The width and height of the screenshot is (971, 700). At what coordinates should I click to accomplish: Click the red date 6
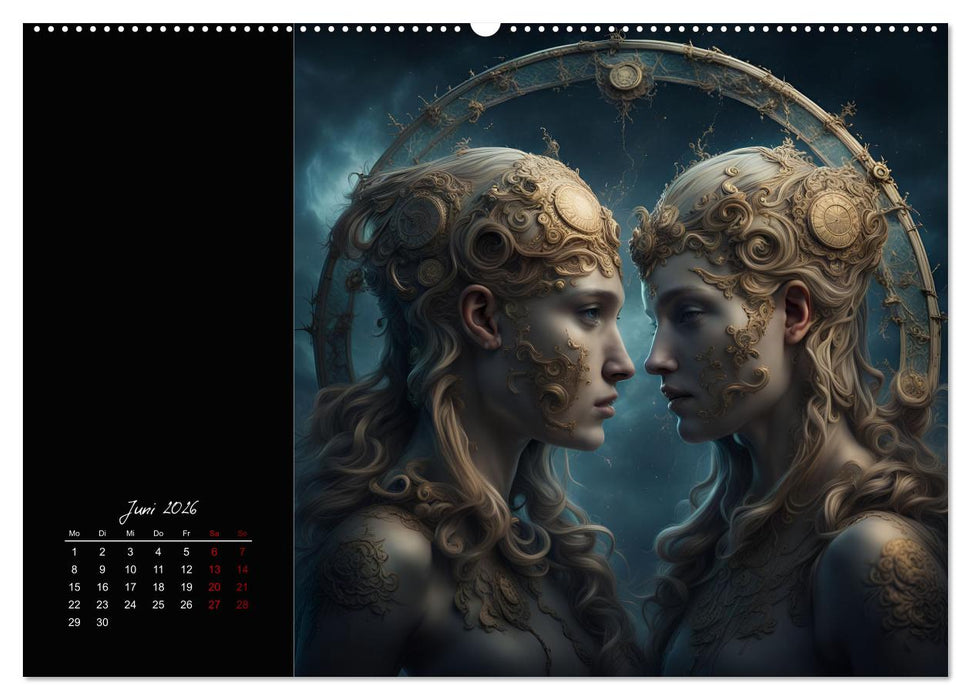tap(214, 551)
